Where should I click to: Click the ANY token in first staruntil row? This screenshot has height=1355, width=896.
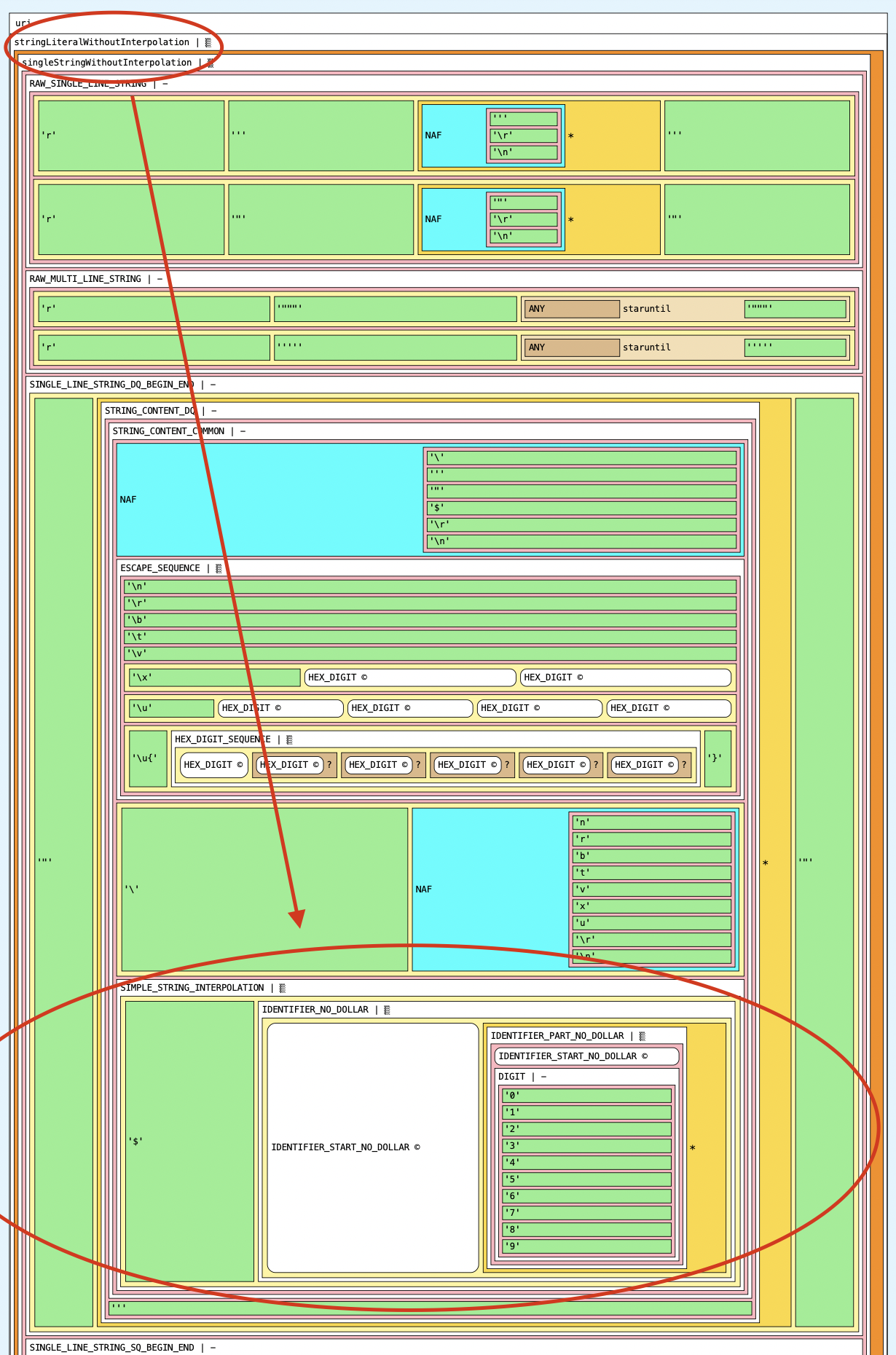(x=572, y=309)
